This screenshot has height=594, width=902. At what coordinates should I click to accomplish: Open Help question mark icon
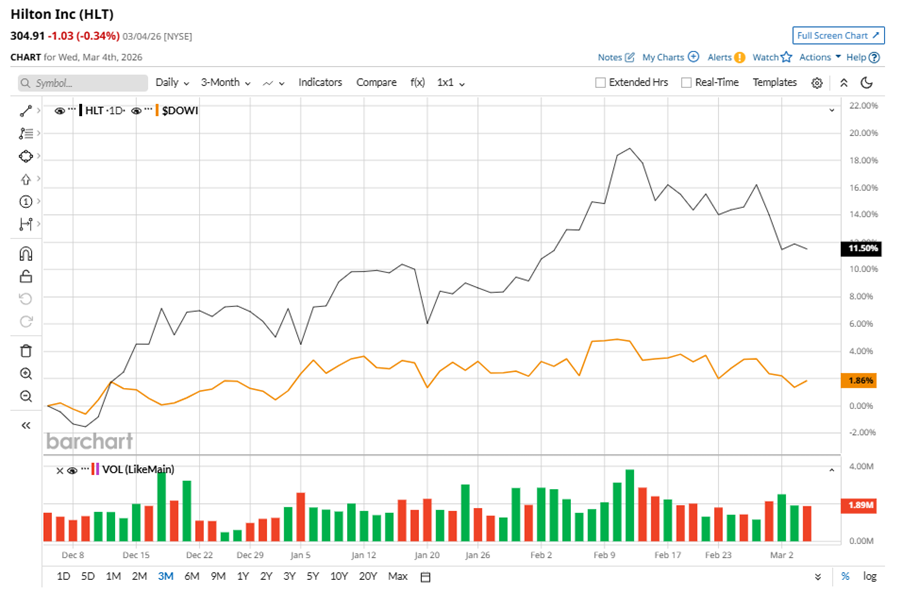pyautogui.click(x=874, y=58)
